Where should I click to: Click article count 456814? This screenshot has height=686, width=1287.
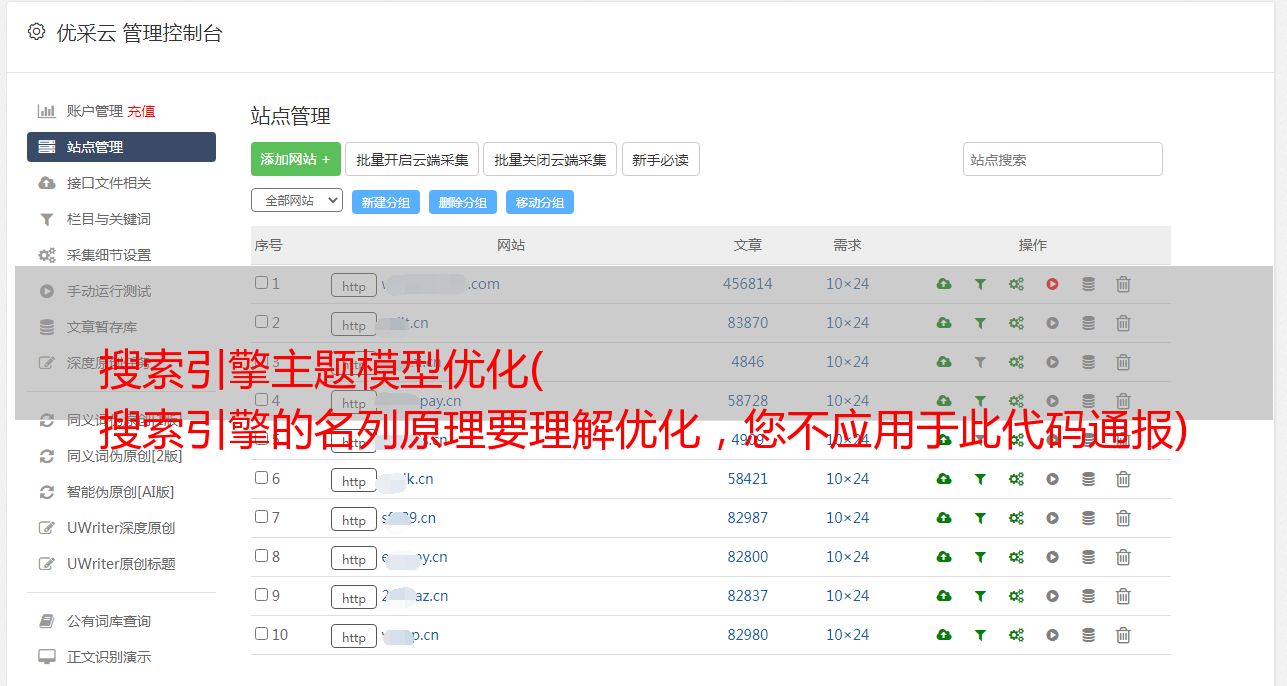click(748, 284)
